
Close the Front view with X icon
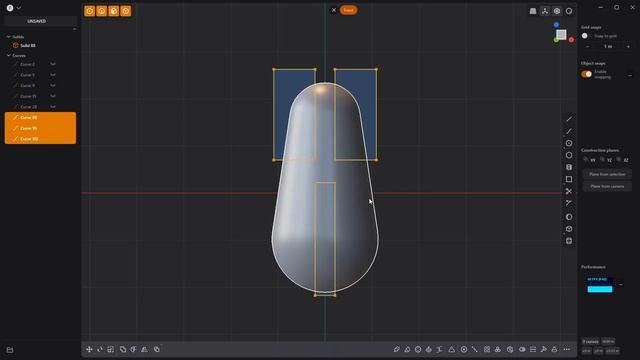pos(334,10)
